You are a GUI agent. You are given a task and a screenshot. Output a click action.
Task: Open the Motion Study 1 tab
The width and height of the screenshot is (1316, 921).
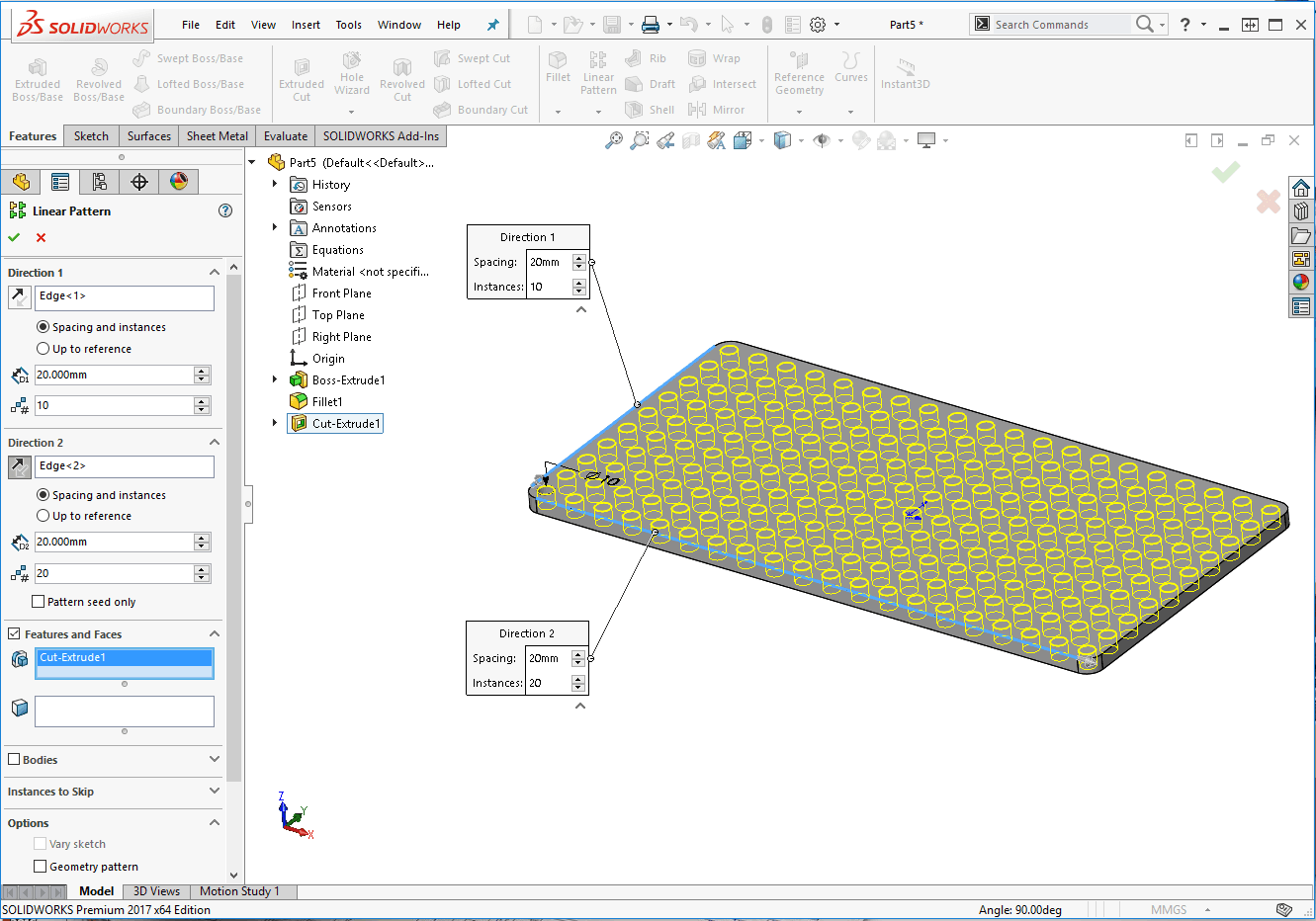tap(239, 891)
